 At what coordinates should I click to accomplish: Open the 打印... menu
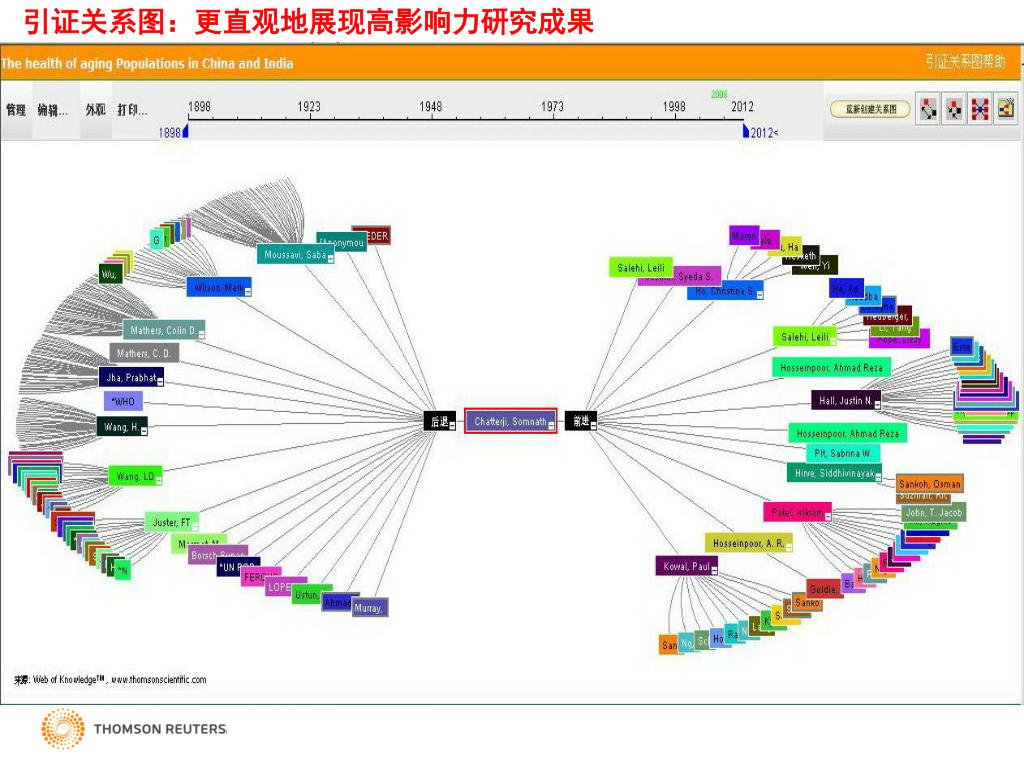click(x=132, y=110)
